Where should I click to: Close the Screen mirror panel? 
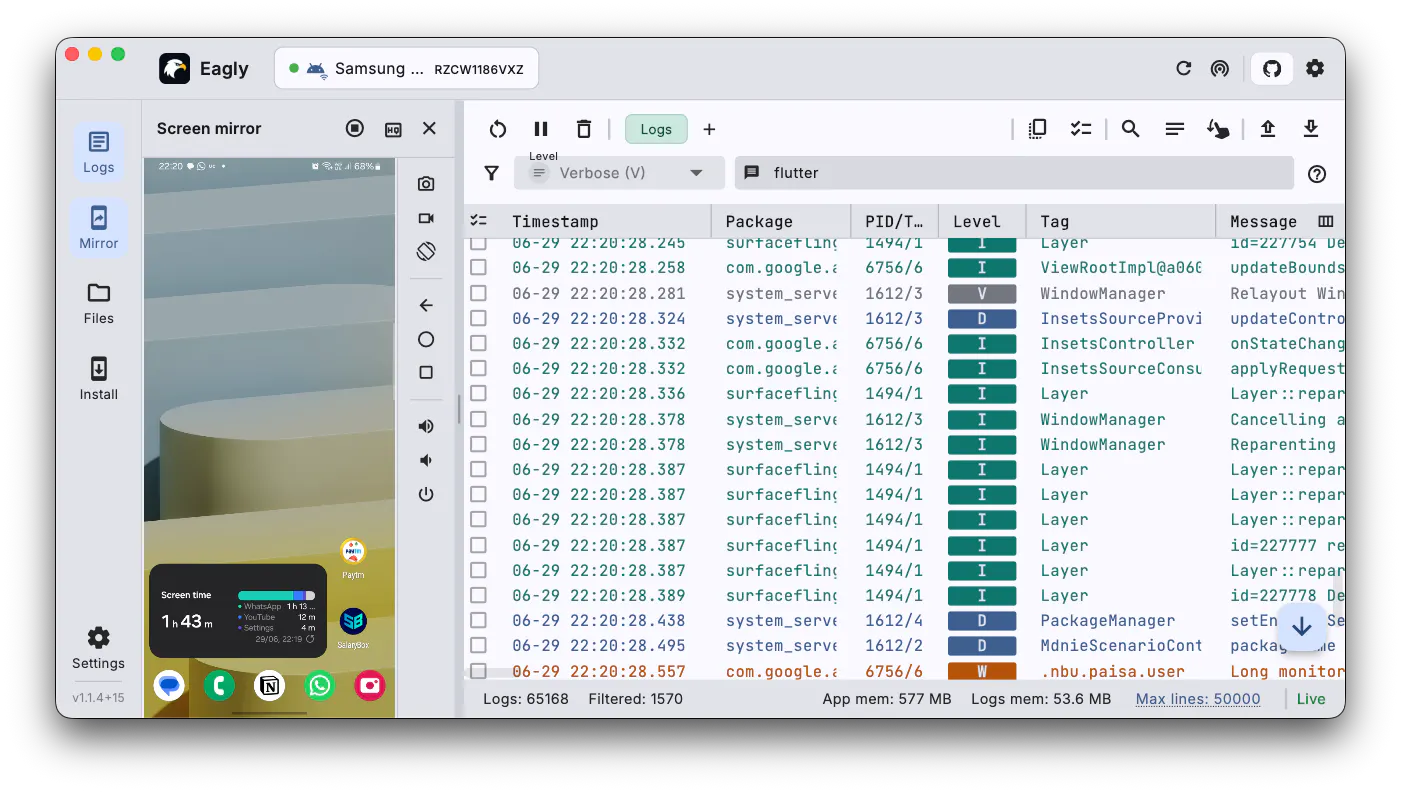[x=429, y=128]
